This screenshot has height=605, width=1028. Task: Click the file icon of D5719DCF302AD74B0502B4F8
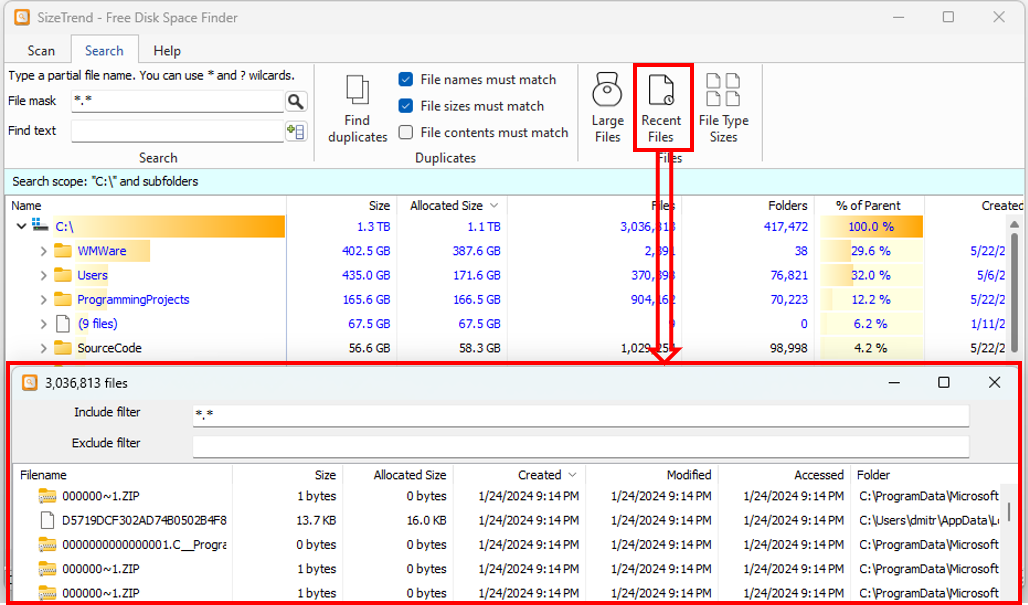tap(47, 520)
